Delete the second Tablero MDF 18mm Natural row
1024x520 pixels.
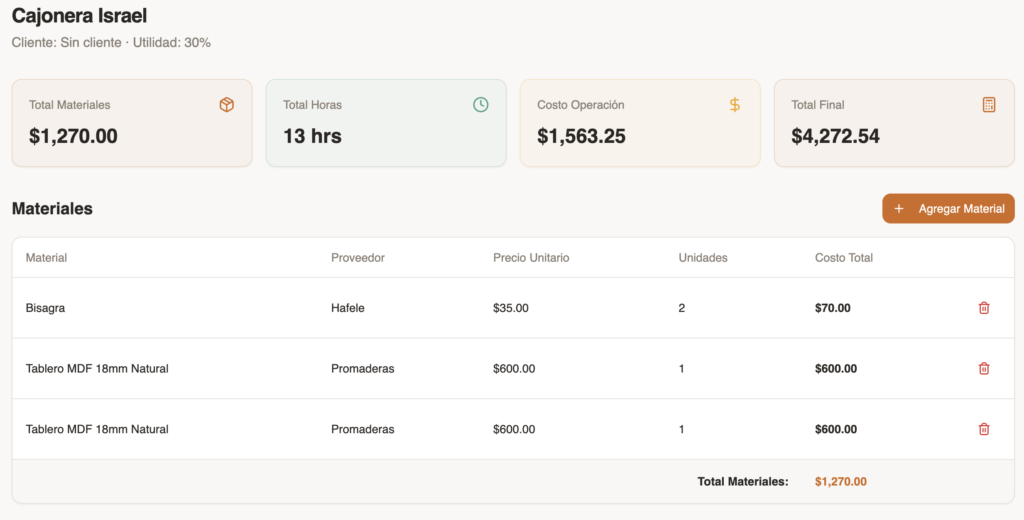pos(984,429)
